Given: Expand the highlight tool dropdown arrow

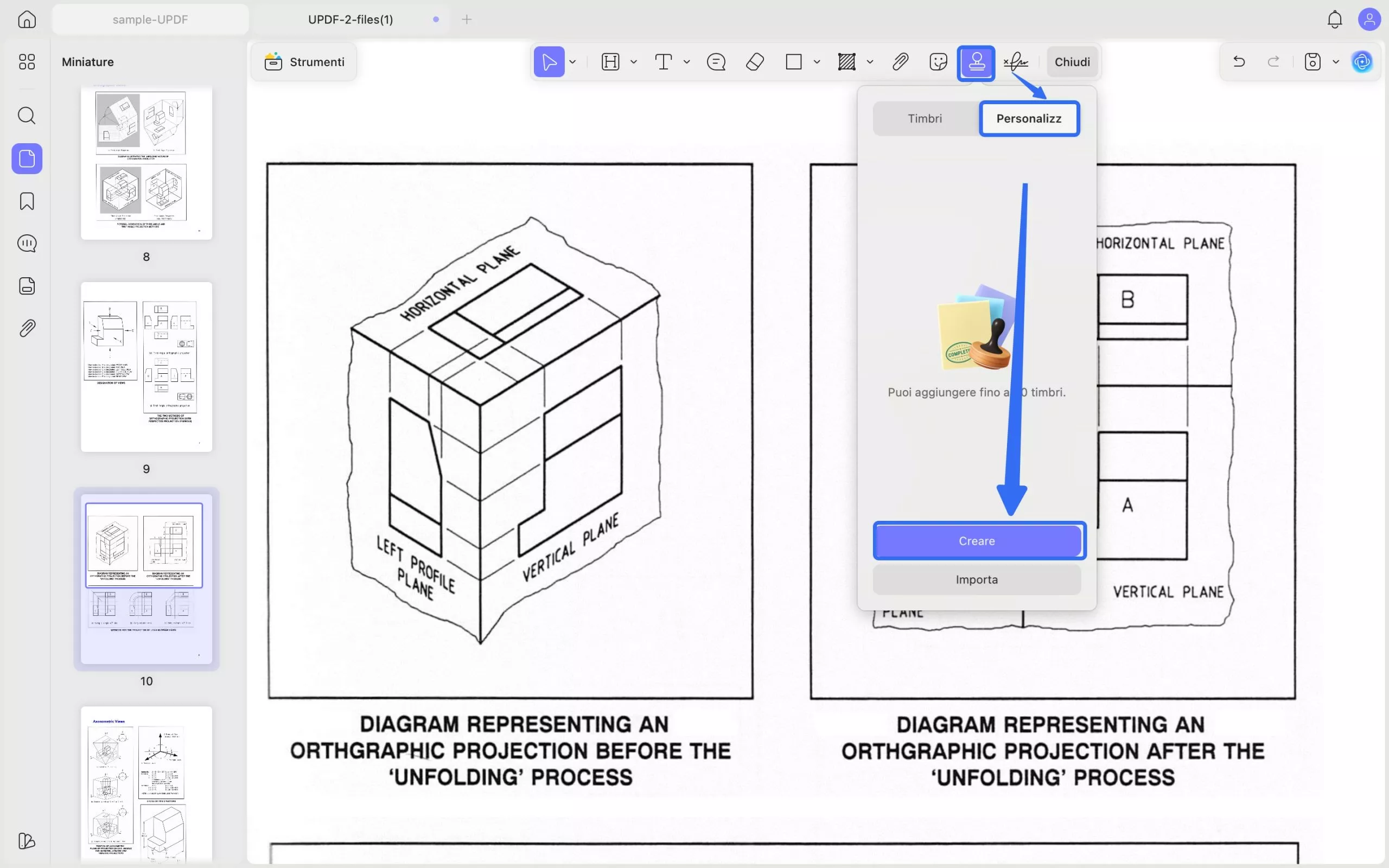Looking at the screenshot, I should [x=634, y=62].
